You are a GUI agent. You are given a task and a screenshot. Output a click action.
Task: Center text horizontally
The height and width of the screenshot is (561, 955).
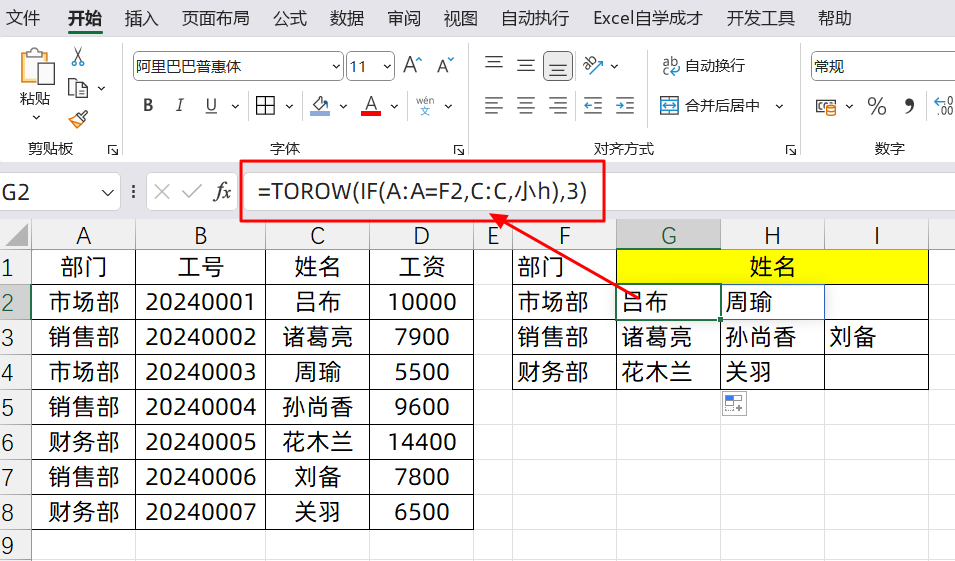[526, 106]
